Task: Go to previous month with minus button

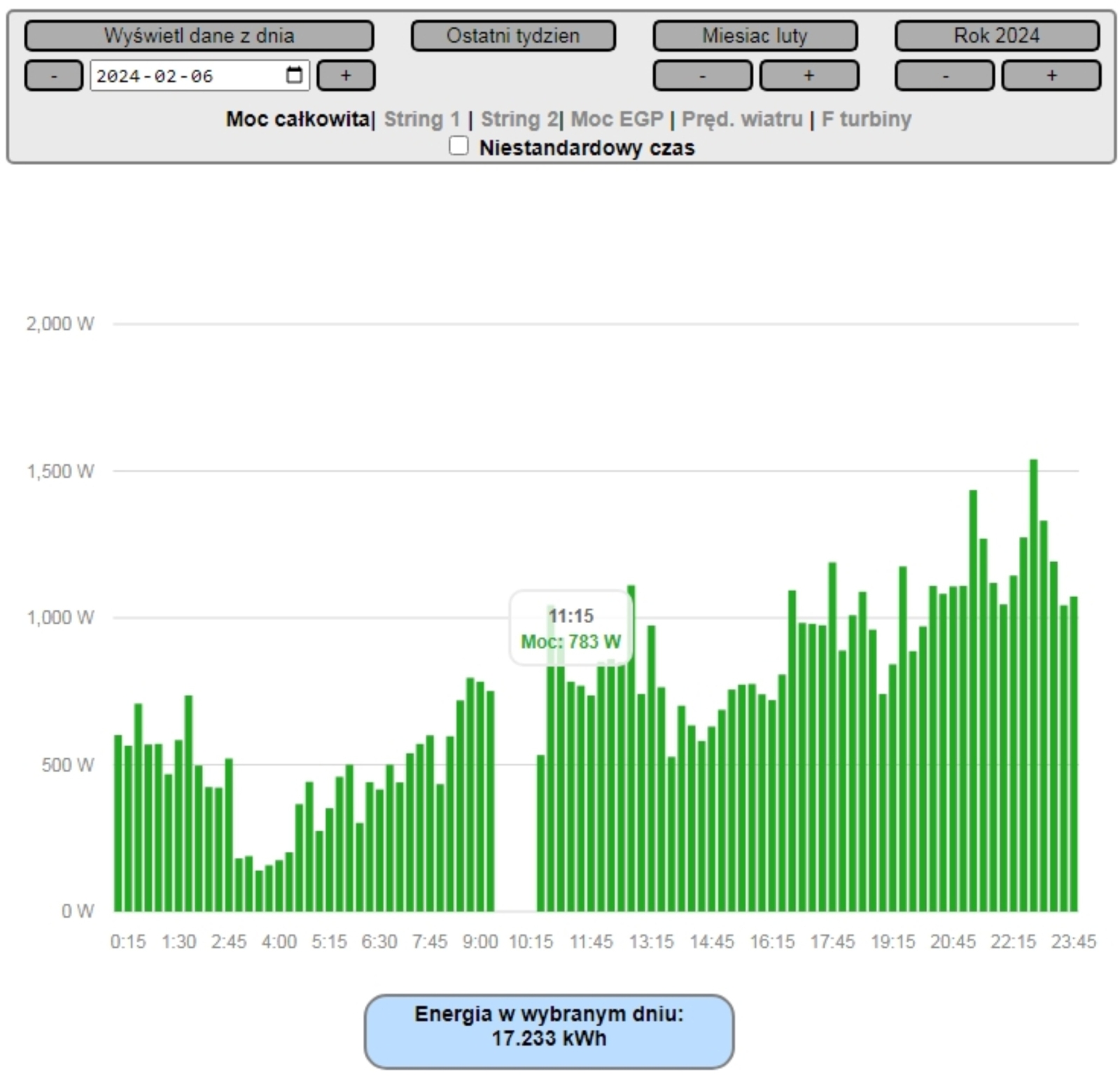Action: (702, 76)
